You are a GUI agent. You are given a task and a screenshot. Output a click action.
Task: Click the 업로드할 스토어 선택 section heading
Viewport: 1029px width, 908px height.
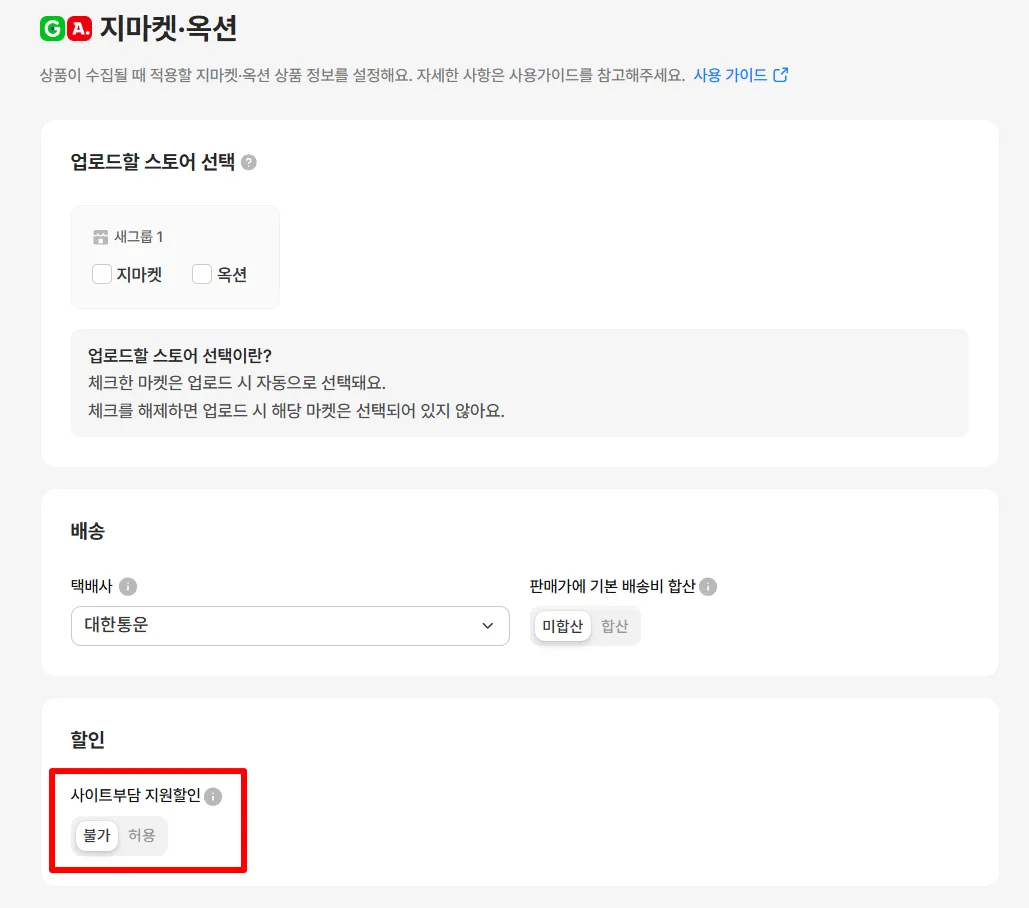click(152, 161)
